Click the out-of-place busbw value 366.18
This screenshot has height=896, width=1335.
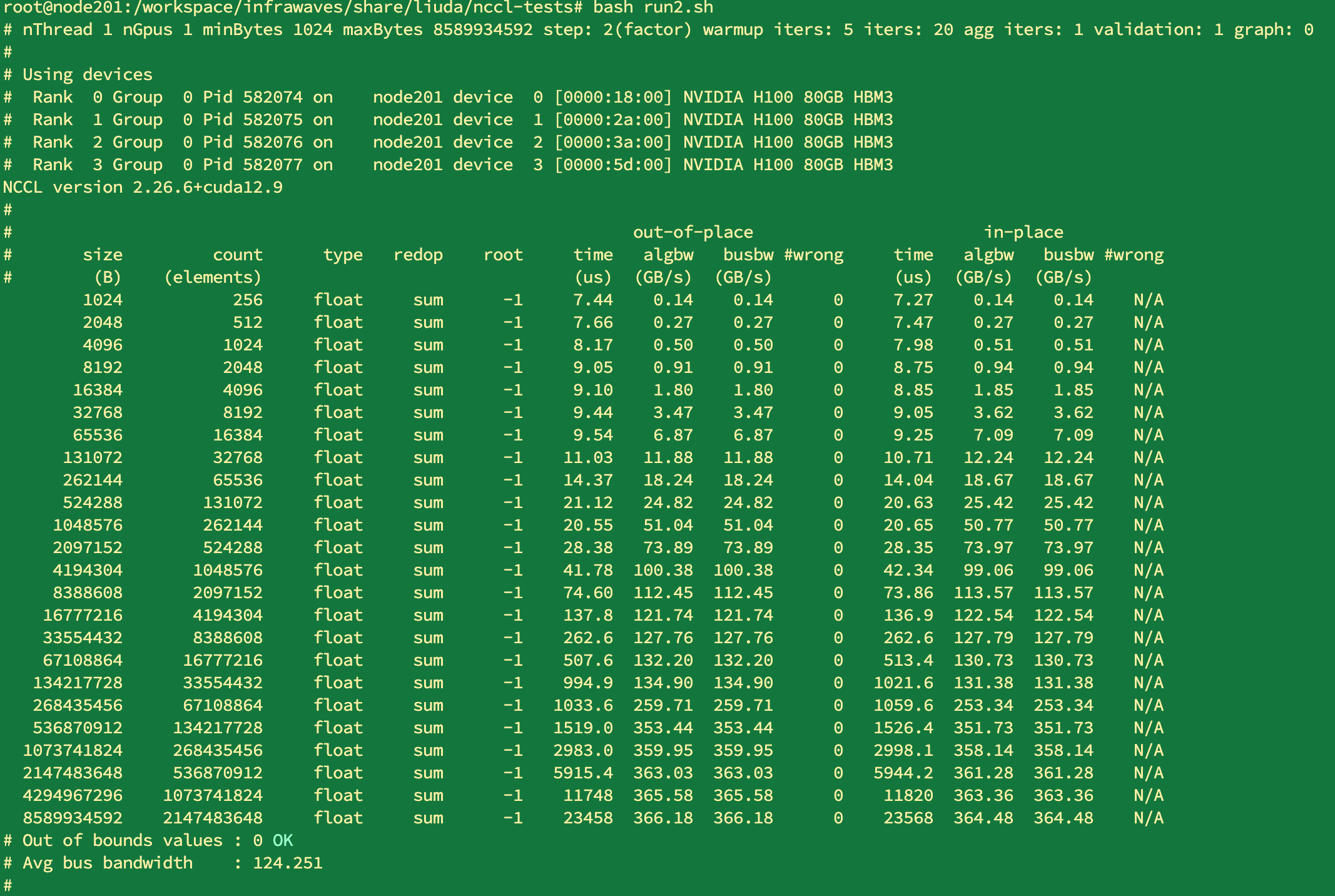click(743, 818)
